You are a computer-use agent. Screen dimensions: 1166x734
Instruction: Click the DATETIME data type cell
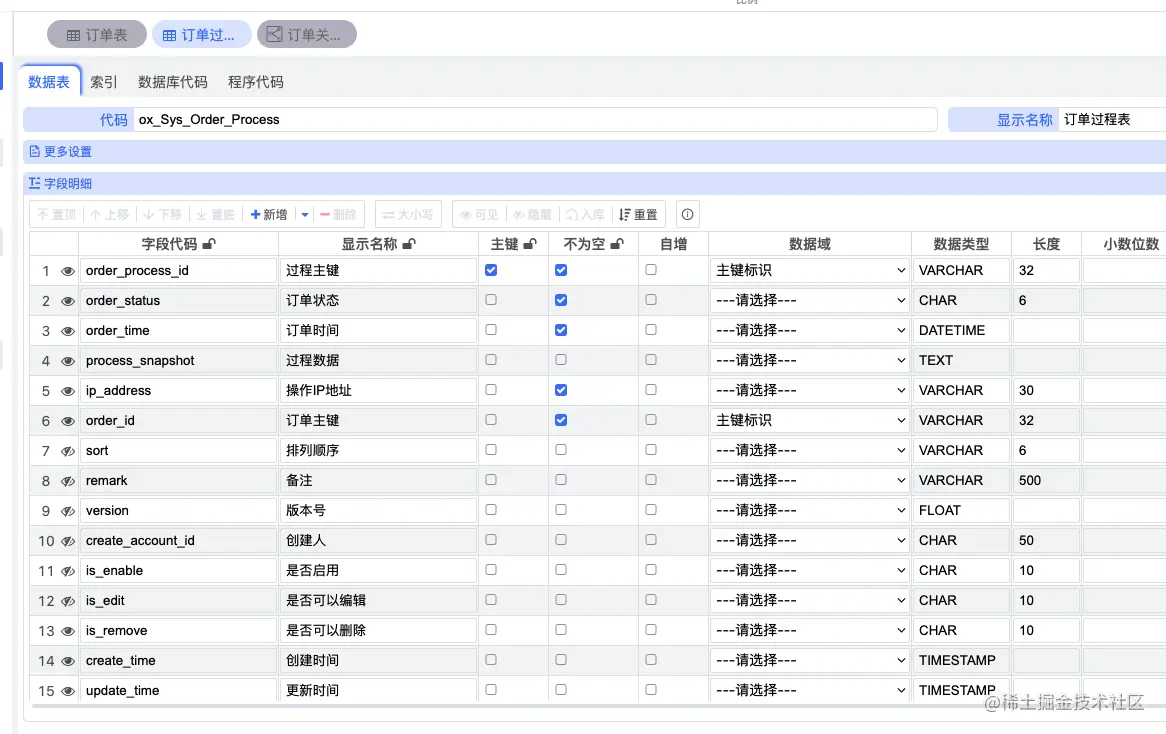[961, 330]
